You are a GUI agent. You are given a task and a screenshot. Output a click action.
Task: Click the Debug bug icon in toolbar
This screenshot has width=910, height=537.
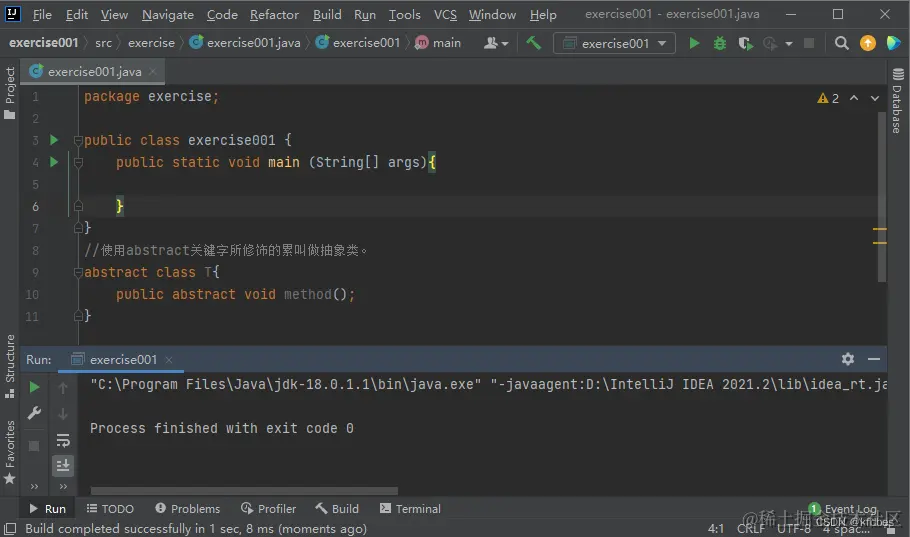click(720, 43)
